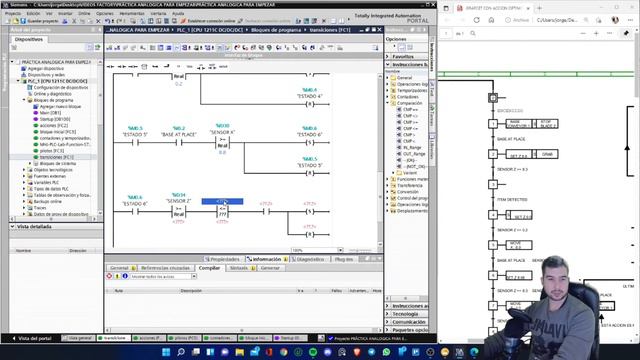Screen dimensions: 640x360
Task: Click the close branch icon in ladder bar
Action: pos(166,66)
